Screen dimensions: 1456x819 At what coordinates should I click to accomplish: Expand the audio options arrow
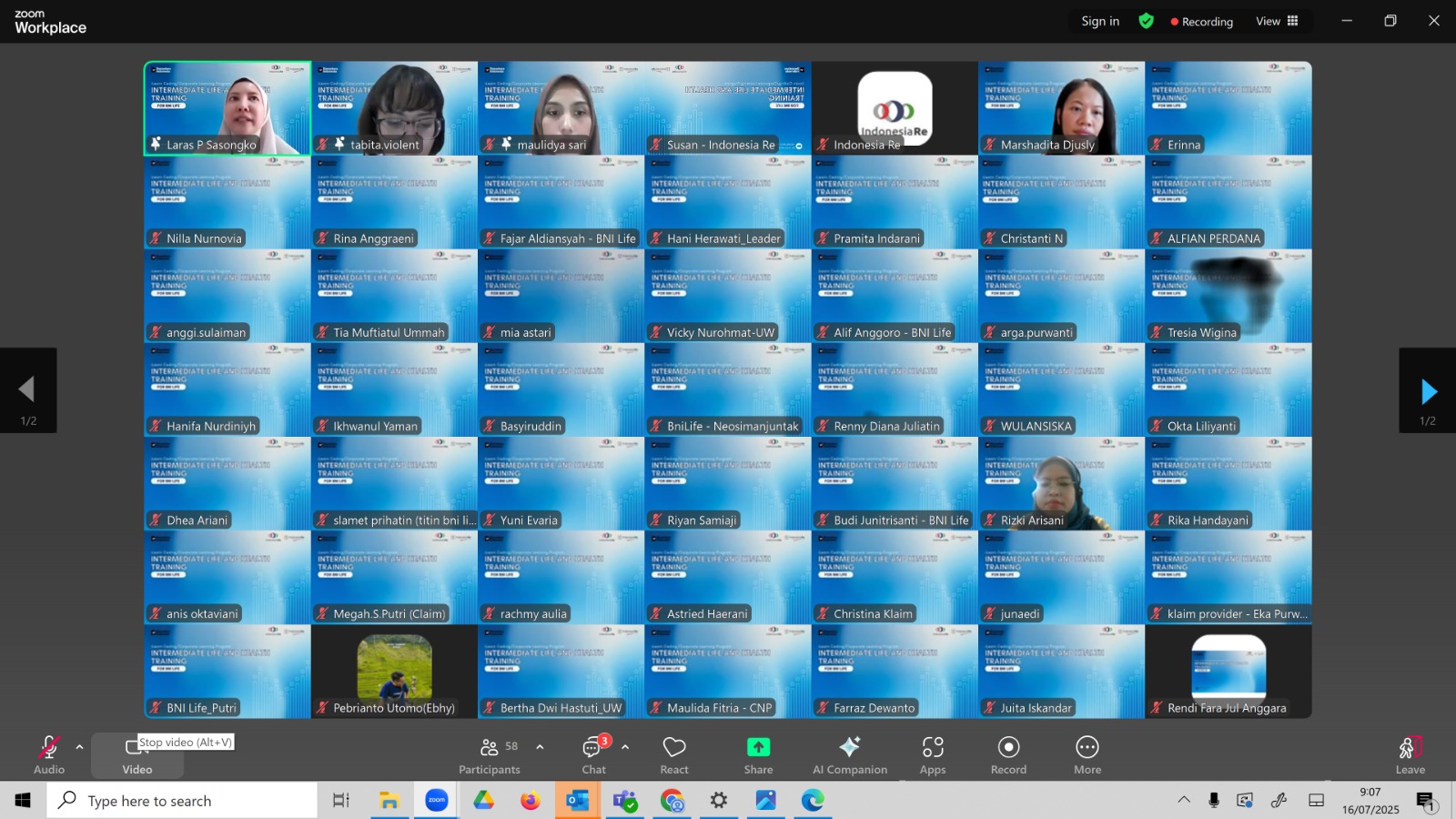[79, 747]
